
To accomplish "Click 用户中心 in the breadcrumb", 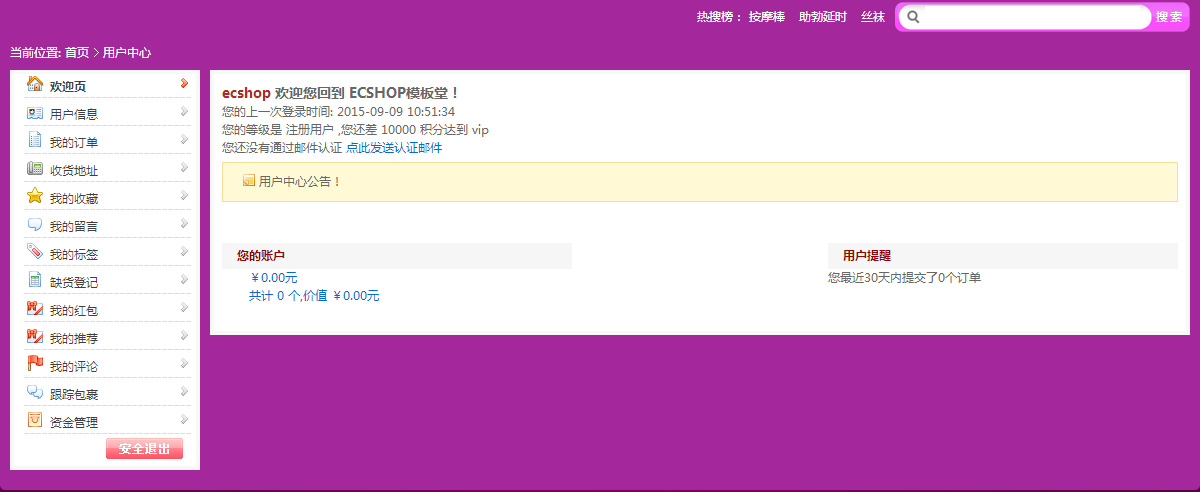I will 127,53.
